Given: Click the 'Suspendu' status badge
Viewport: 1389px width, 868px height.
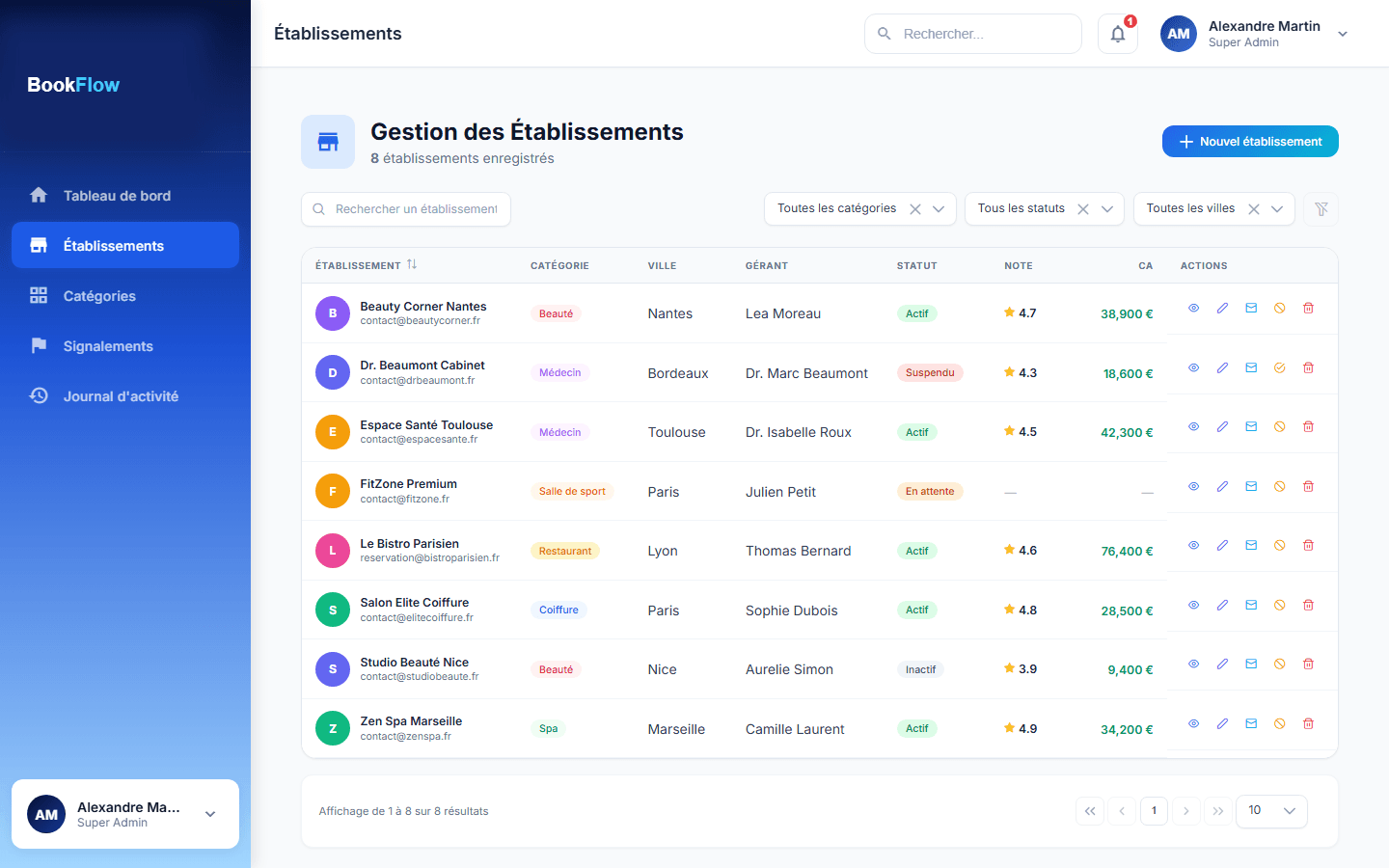Looking at the screenshot, I should (x=930, y=373).
